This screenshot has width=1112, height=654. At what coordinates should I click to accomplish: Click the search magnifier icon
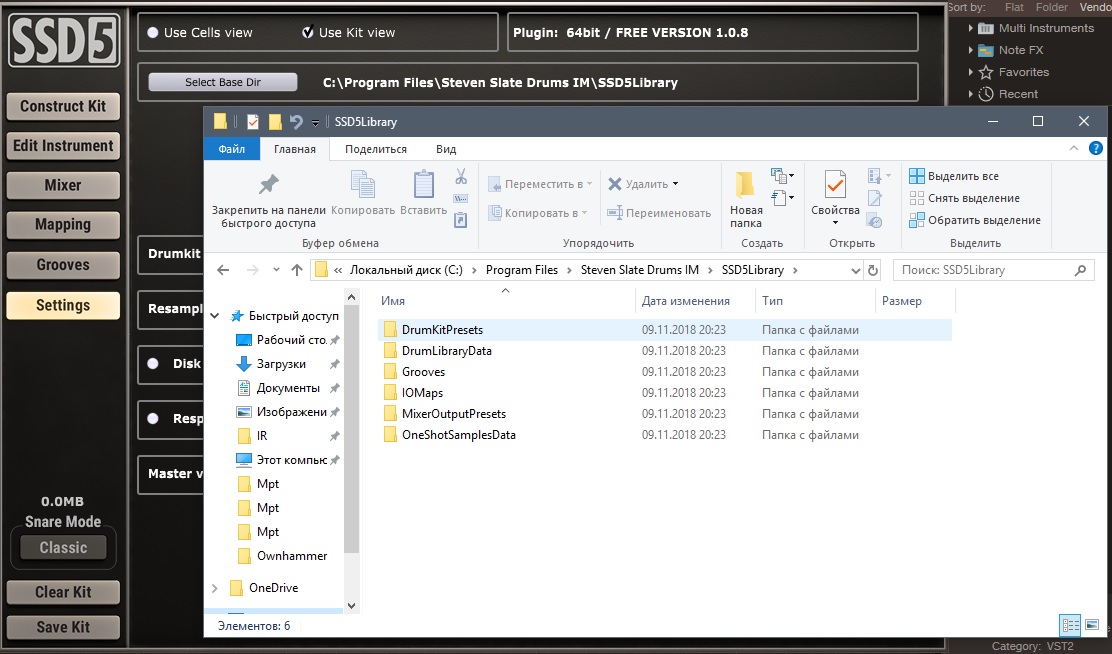tap(1080, 270)
